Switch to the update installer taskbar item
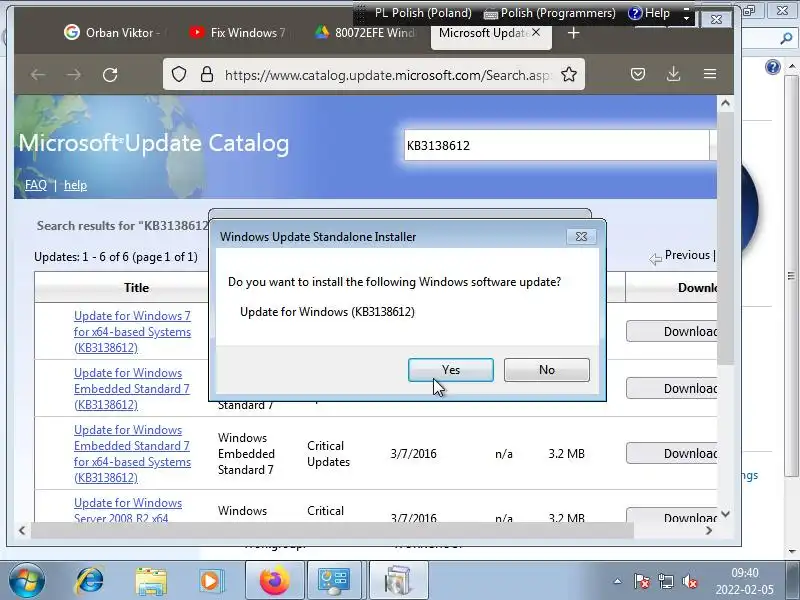 (398, 581)
